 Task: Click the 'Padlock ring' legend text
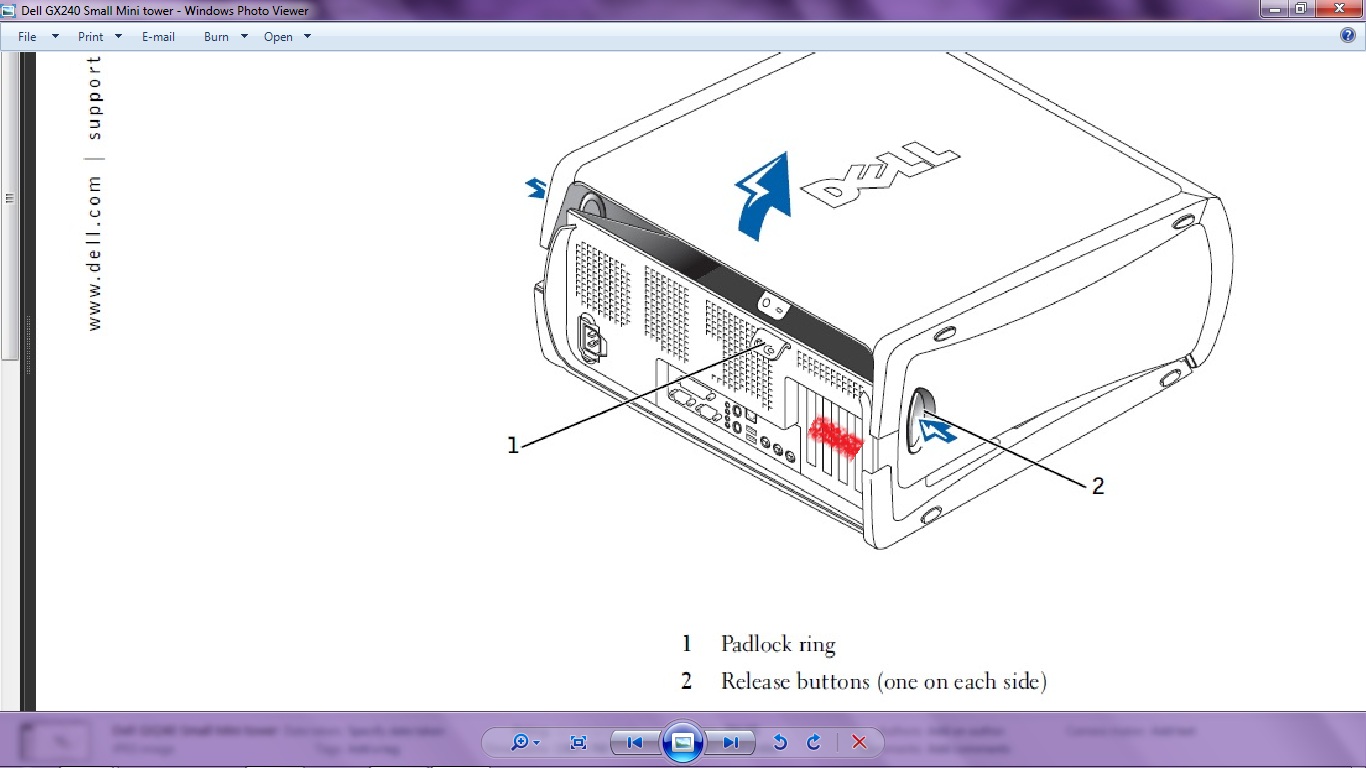click(778, 644)
